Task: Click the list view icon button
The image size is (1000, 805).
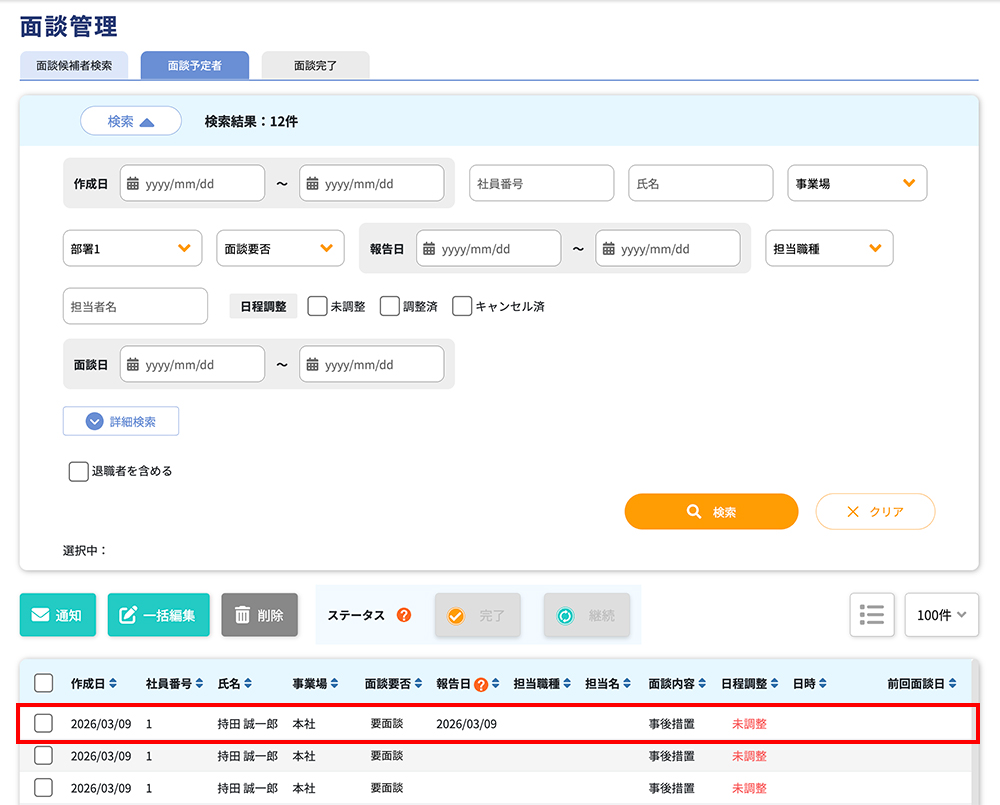Action: pos(871,615)
